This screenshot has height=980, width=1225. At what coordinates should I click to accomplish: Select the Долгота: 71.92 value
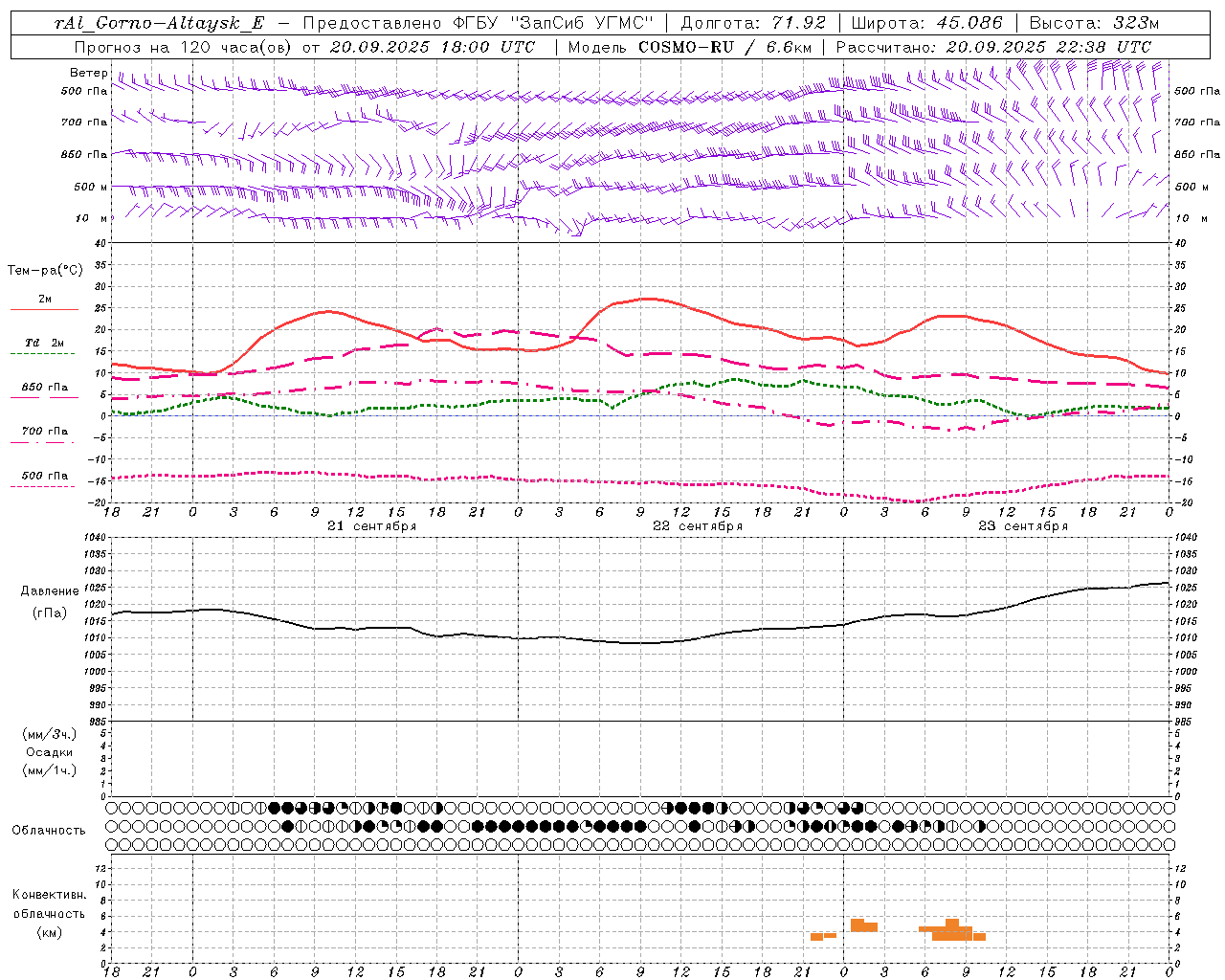753,23
